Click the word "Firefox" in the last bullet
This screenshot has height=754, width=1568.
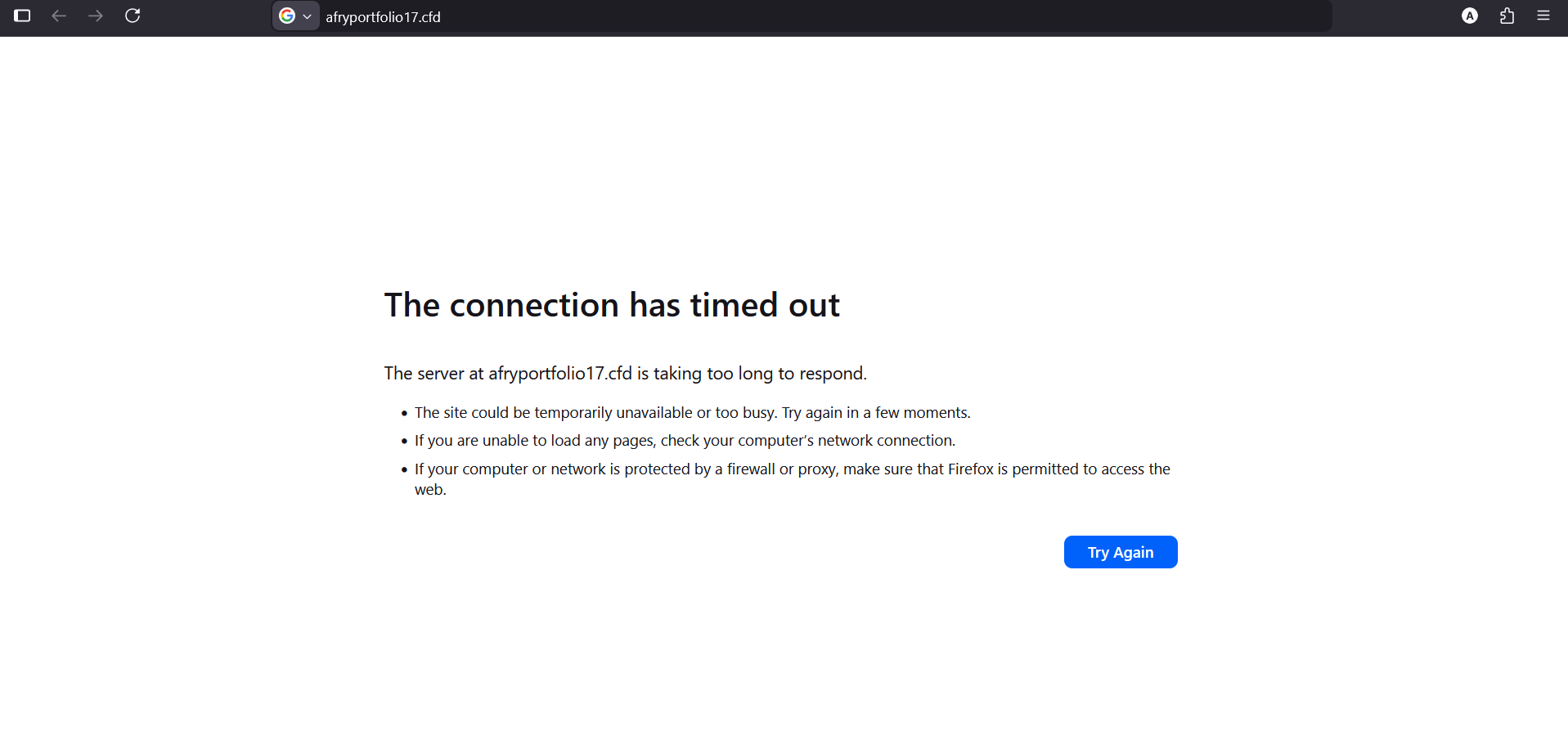coord(970,469)
